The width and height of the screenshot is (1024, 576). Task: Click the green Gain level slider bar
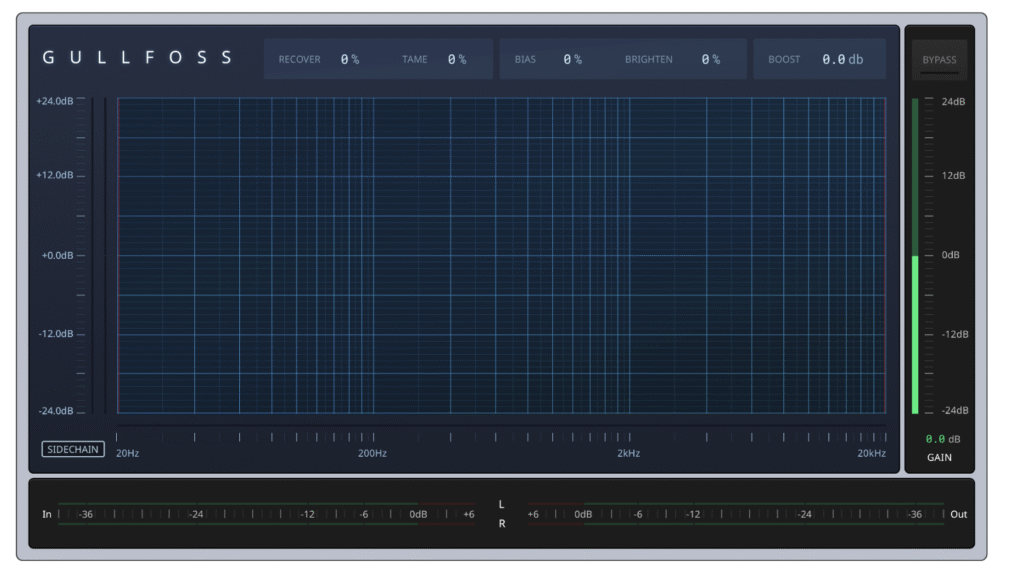[915, 334]
